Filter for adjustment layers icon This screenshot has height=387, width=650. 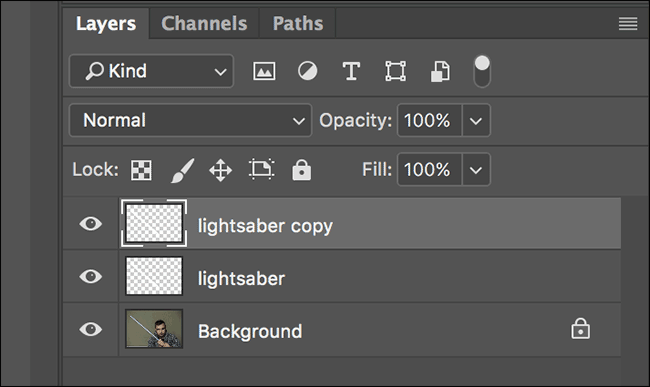pyautogui.click(x=308, y=71)
